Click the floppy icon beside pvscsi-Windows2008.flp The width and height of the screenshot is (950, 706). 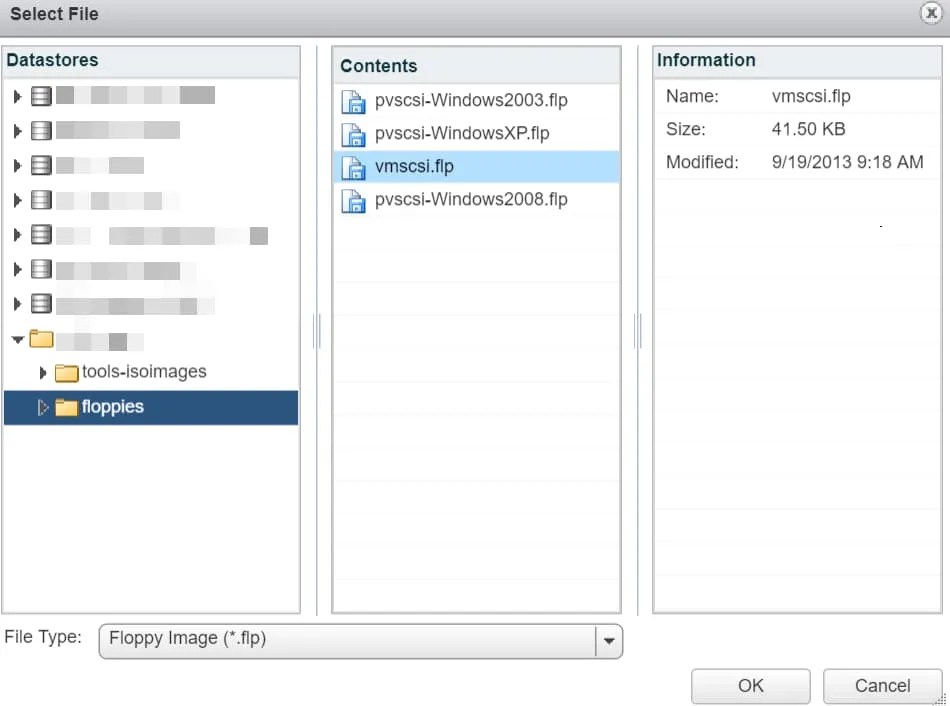[x=354, y=200]
